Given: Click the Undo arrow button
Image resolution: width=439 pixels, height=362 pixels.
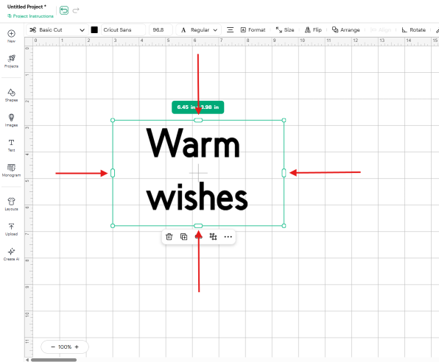Looking at the screenshot, I should tap(64, 11).
